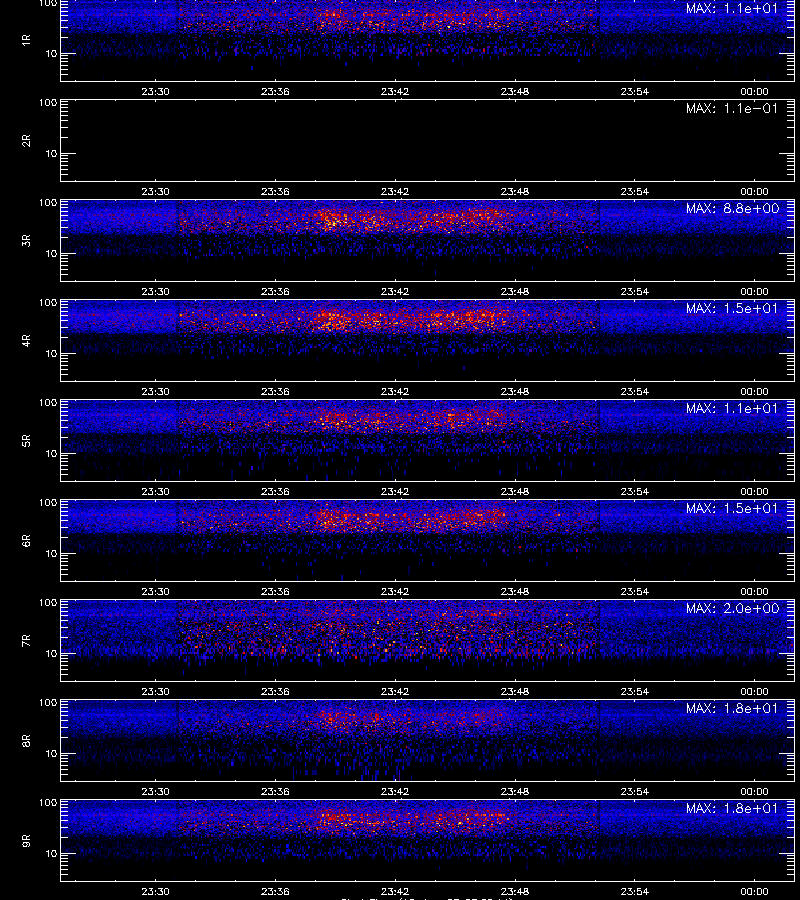The image size is (800, 900).
Task: Click the 00:00 time label below panel 8R
Action: 754,792
